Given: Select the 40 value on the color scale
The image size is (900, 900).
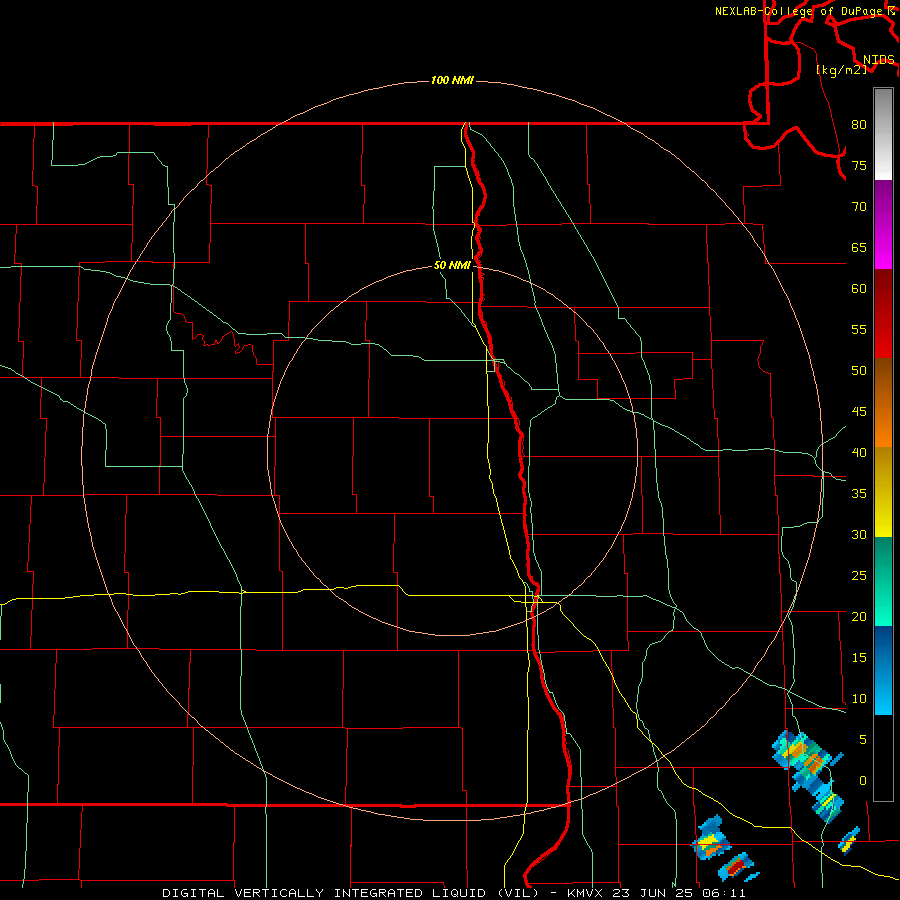Looking at the screenshot, I should point(859,453).
